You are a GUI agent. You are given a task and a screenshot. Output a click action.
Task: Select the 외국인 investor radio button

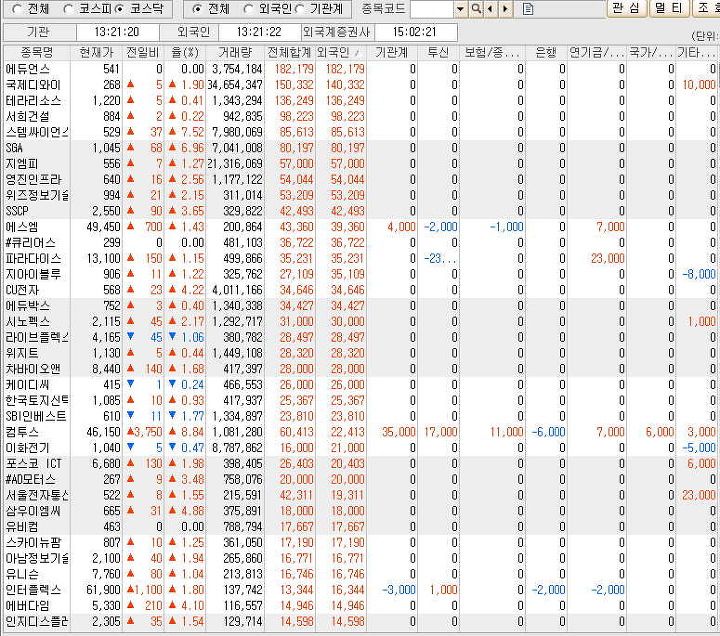tap(248, 9)
